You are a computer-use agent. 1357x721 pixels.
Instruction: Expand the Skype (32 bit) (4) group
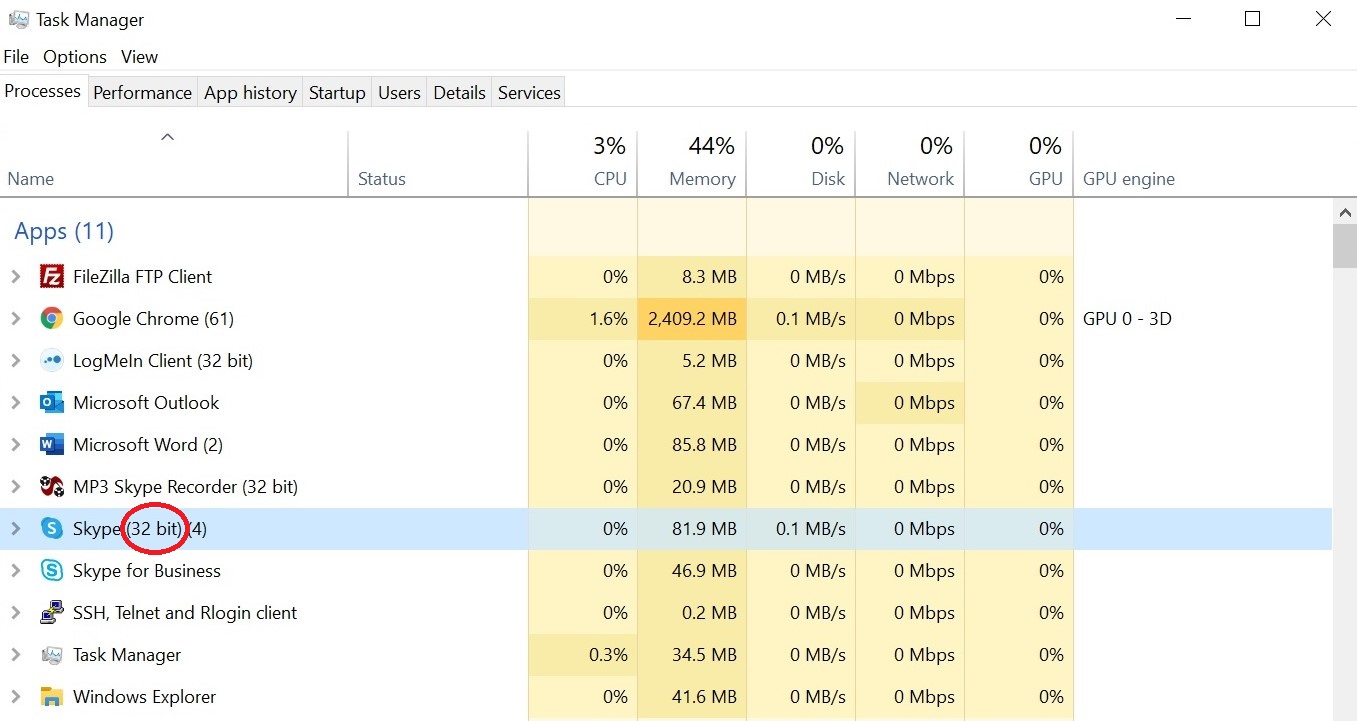(x=15, y=529)
